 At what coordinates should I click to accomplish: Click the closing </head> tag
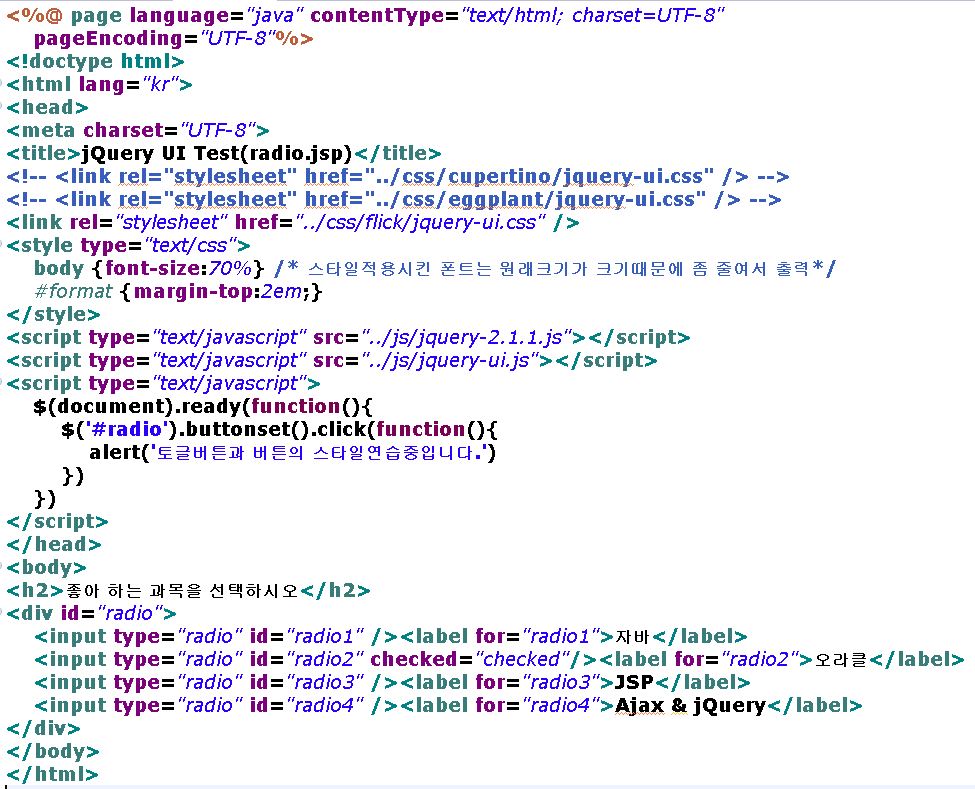tap(53, 545)
